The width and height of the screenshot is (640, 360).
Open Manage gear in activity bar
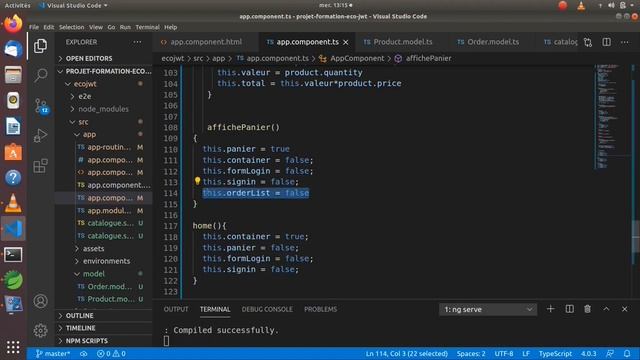click(x=40, y=330)
